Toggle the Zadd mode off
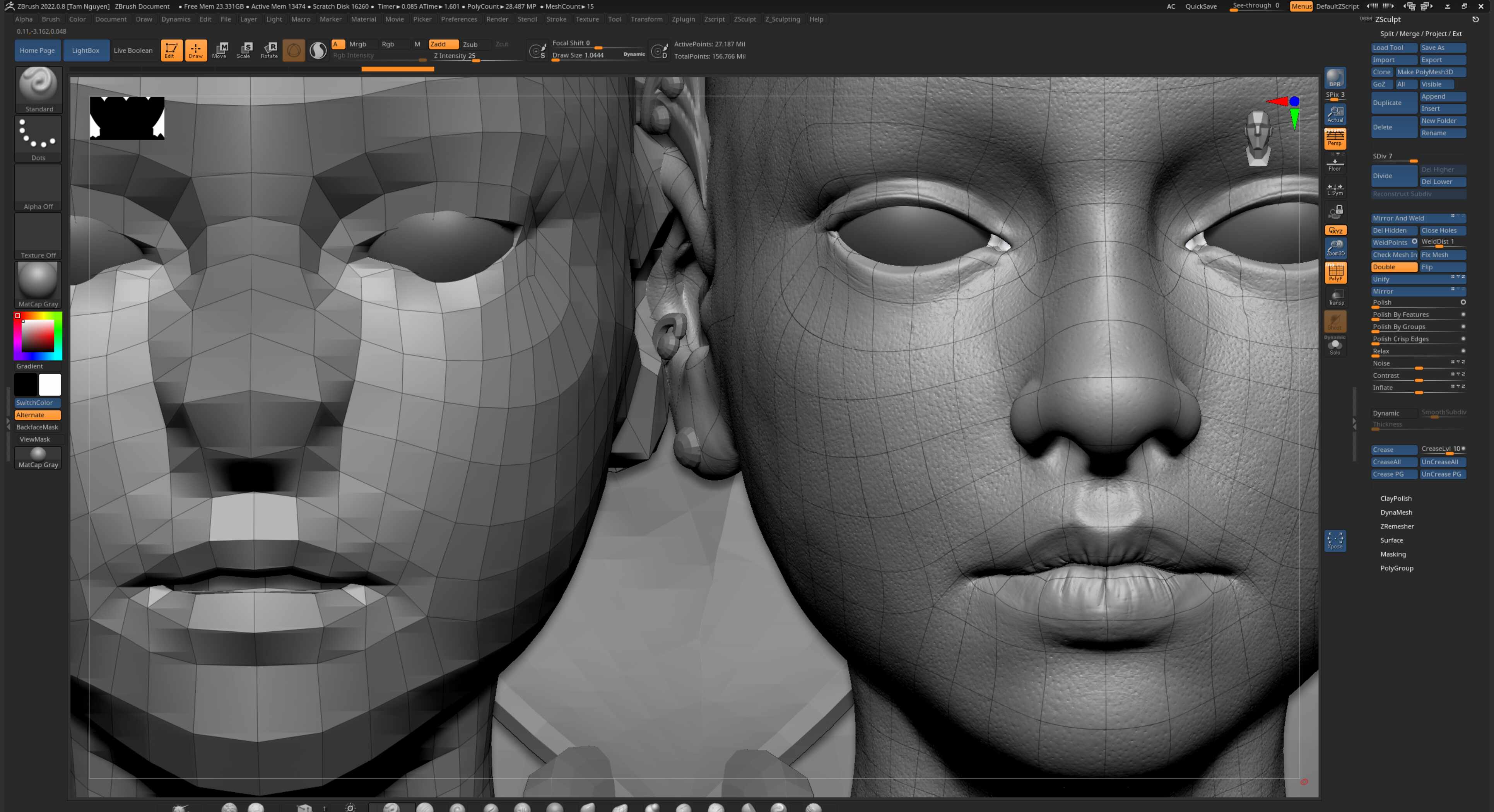Screen dimensions: 1494x812 click(443, 44)
